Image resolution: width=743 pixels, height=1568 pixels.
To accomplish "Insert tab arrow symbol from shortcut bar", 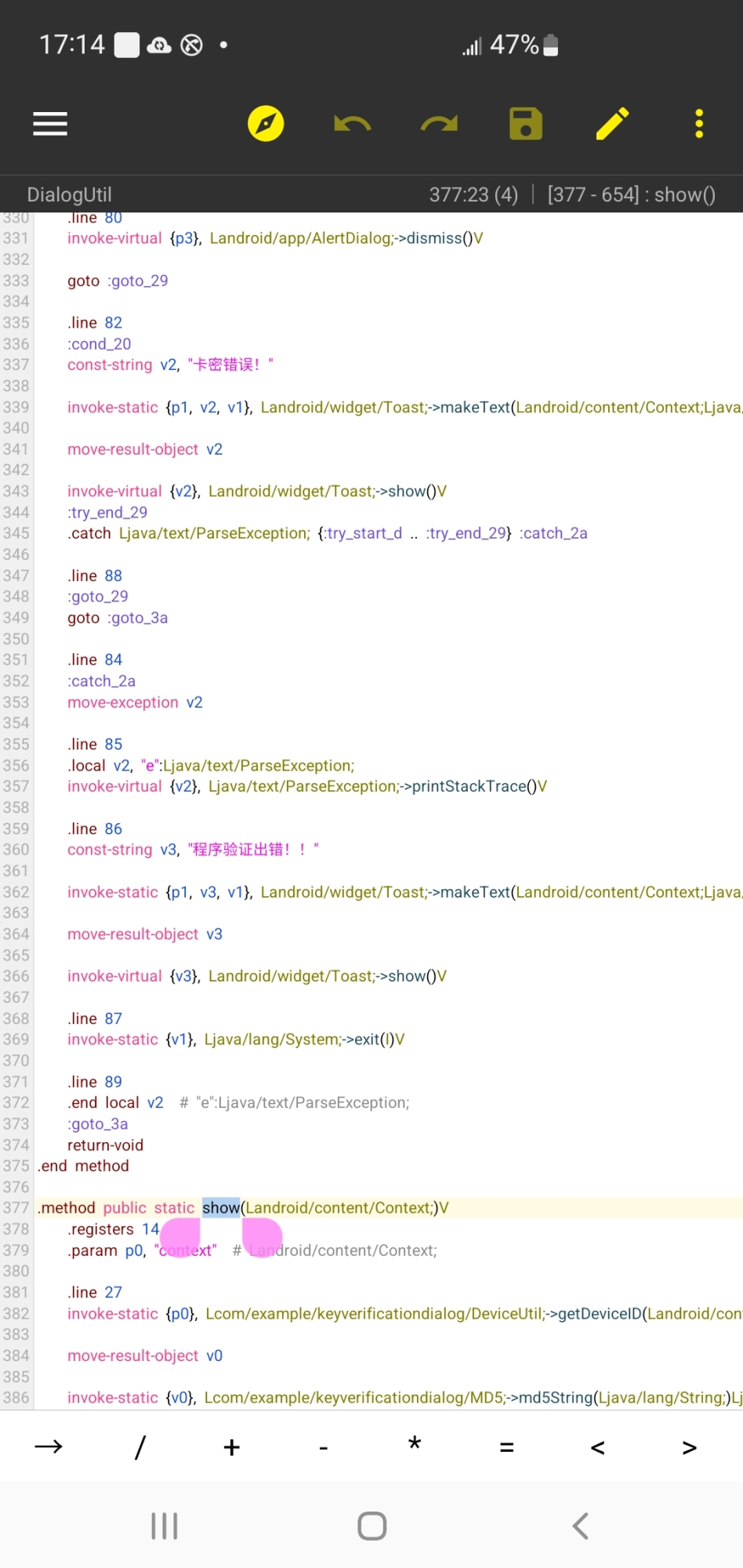I will tap(49, 1446).
